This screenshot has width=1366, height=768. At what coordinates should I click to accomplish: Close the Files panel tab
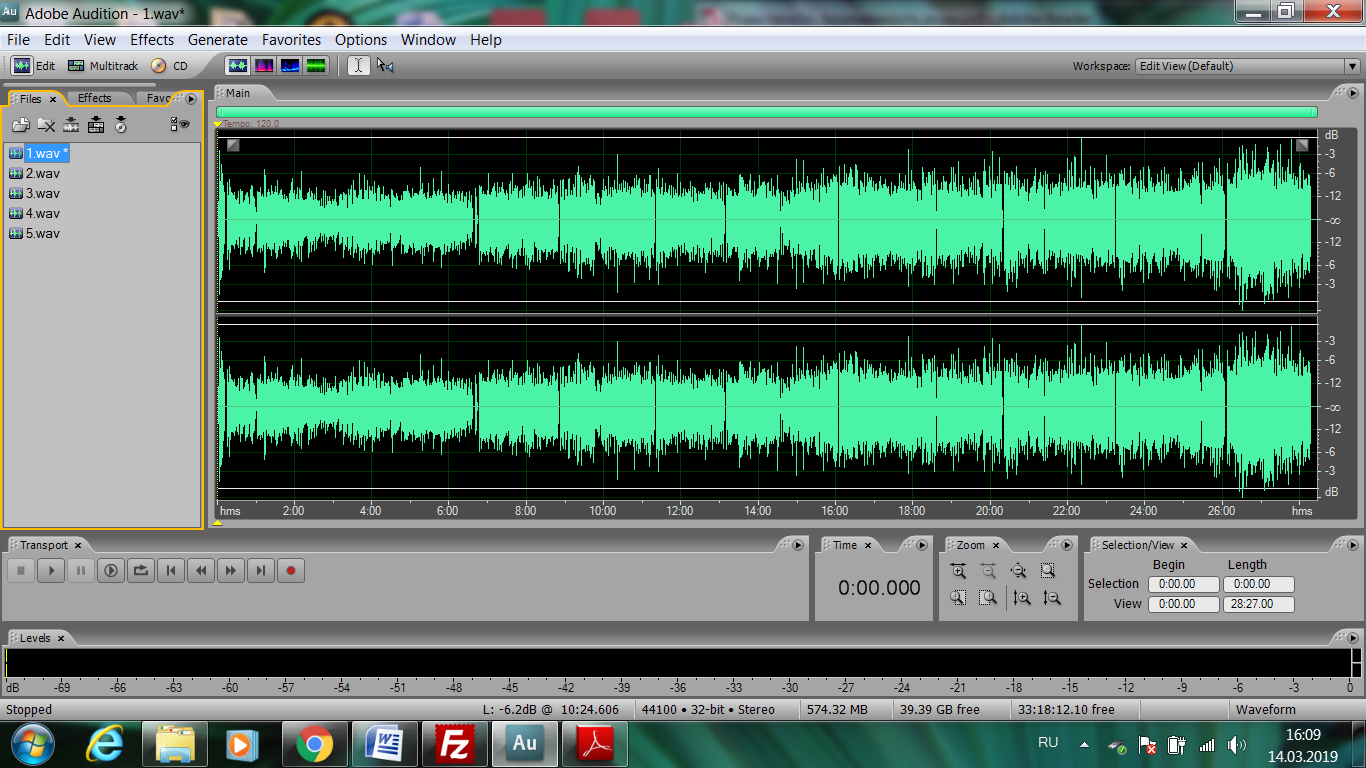coord(53,99)
